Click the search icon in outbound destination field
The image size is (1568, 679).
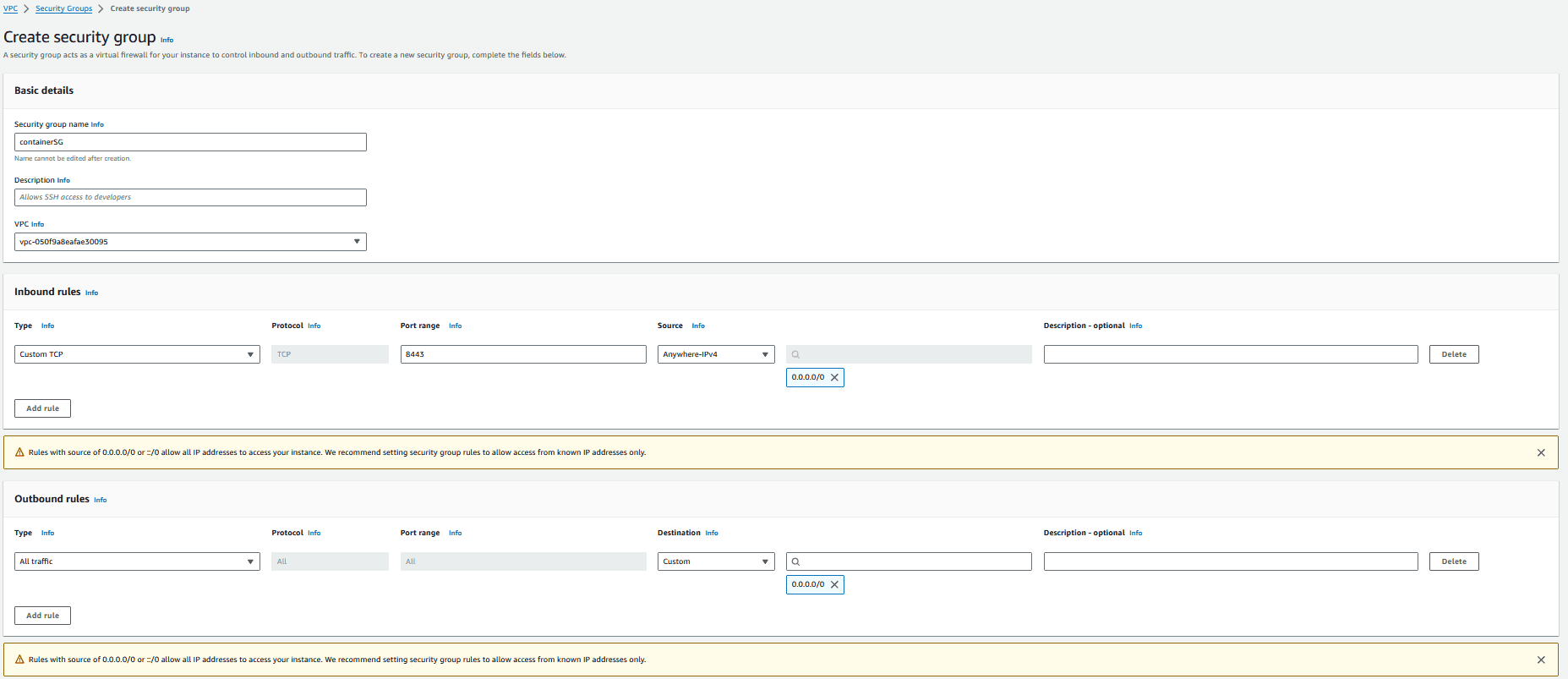795,562
